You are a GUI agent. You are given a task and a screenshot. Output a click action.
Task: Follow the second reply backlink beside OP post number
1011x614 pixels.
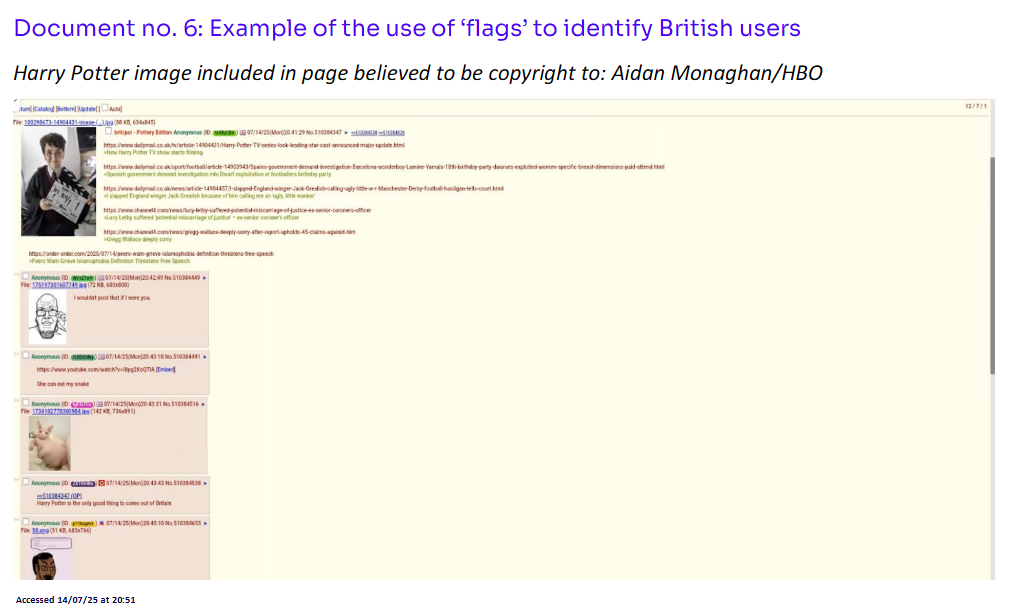click(x=391, y=133)
